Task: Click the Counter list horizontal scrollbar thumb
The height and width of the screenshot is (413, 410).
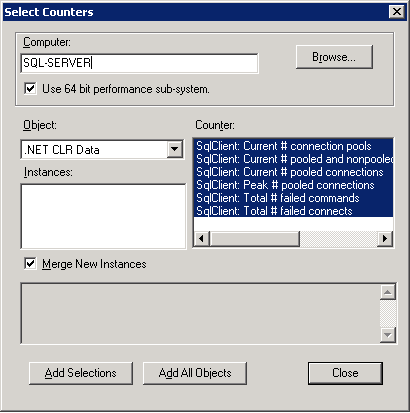Action: [x=255, y=239]
